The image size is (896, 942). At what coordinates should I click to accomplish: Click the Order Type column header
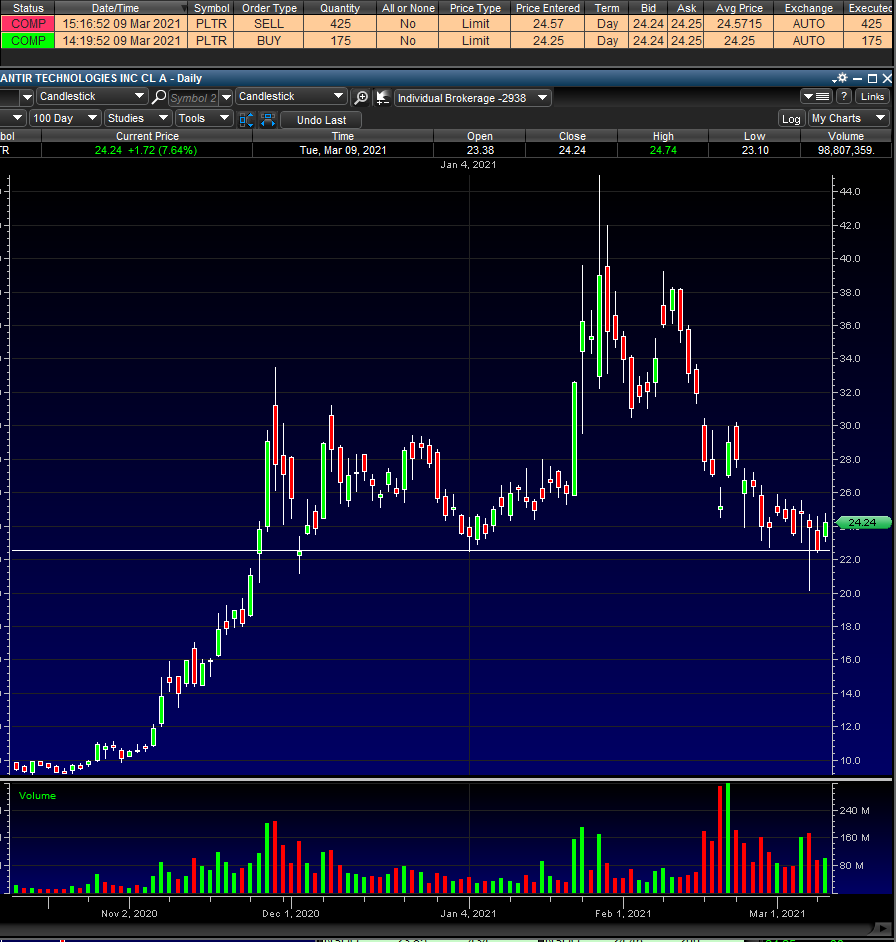point(269,8)
